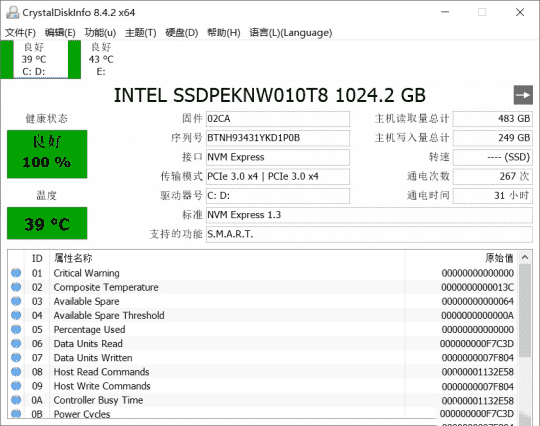Click the SMART list vertical scrollbar thumb
Viewport: 540px width, 426px height.
tap(525, 311)
